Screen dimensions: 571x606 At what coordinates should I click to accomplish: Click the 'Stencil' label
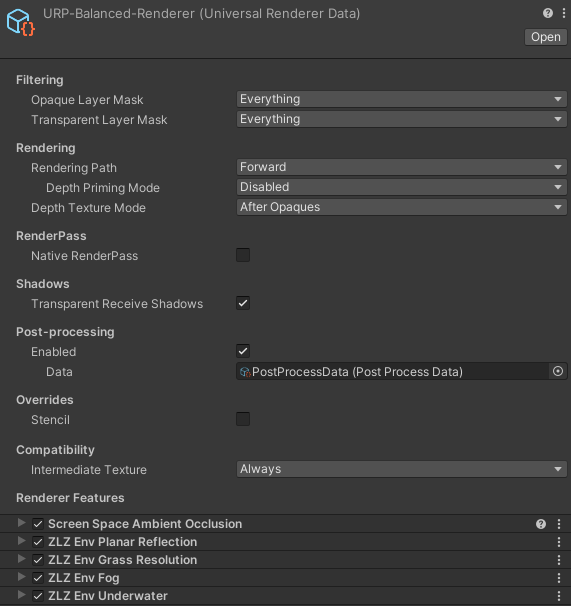click(x=50, y=420)
